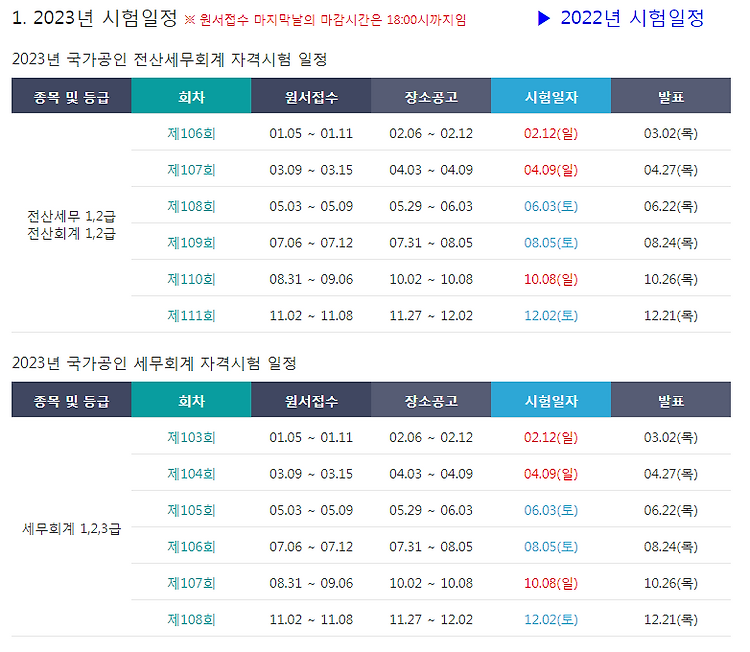Click the 회차 header in the 전산세무회계 table
This screenshot has width=750, height=652.
191,97
